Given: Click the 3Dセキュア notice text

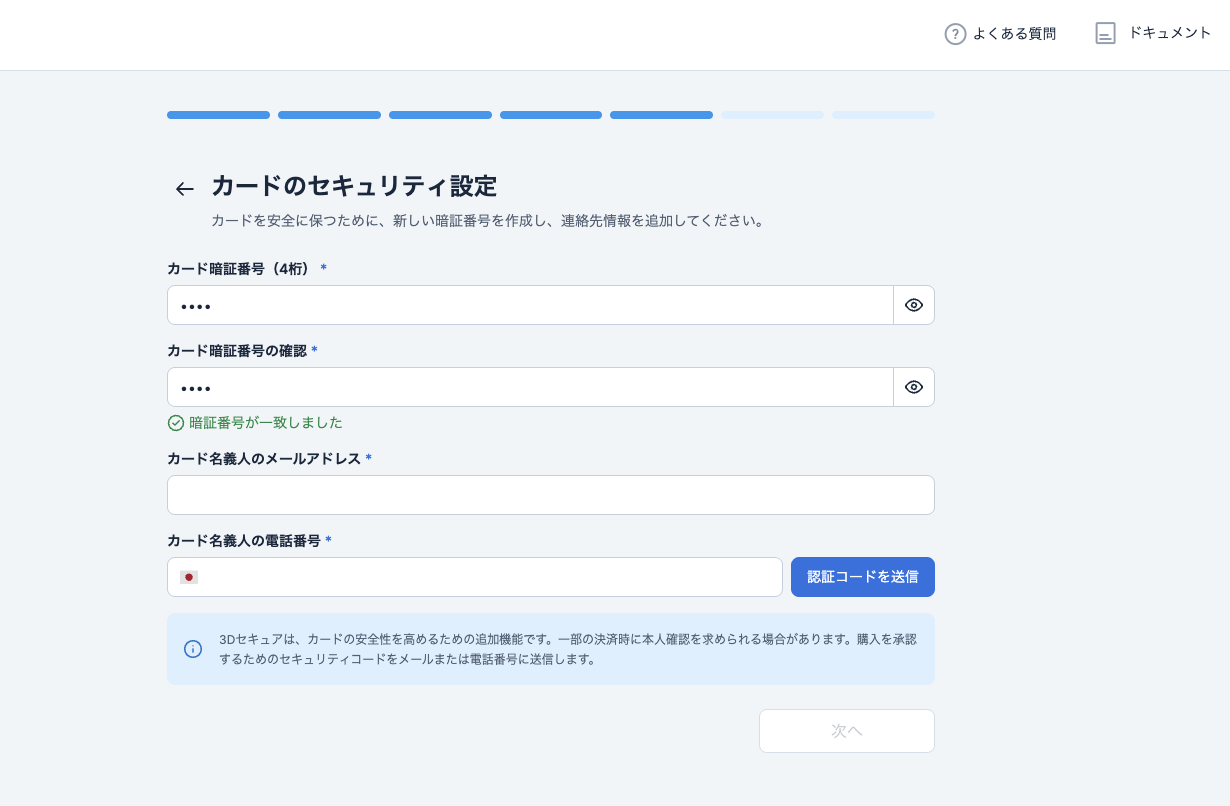Looking at the screenshot, I should click(568, 649).
